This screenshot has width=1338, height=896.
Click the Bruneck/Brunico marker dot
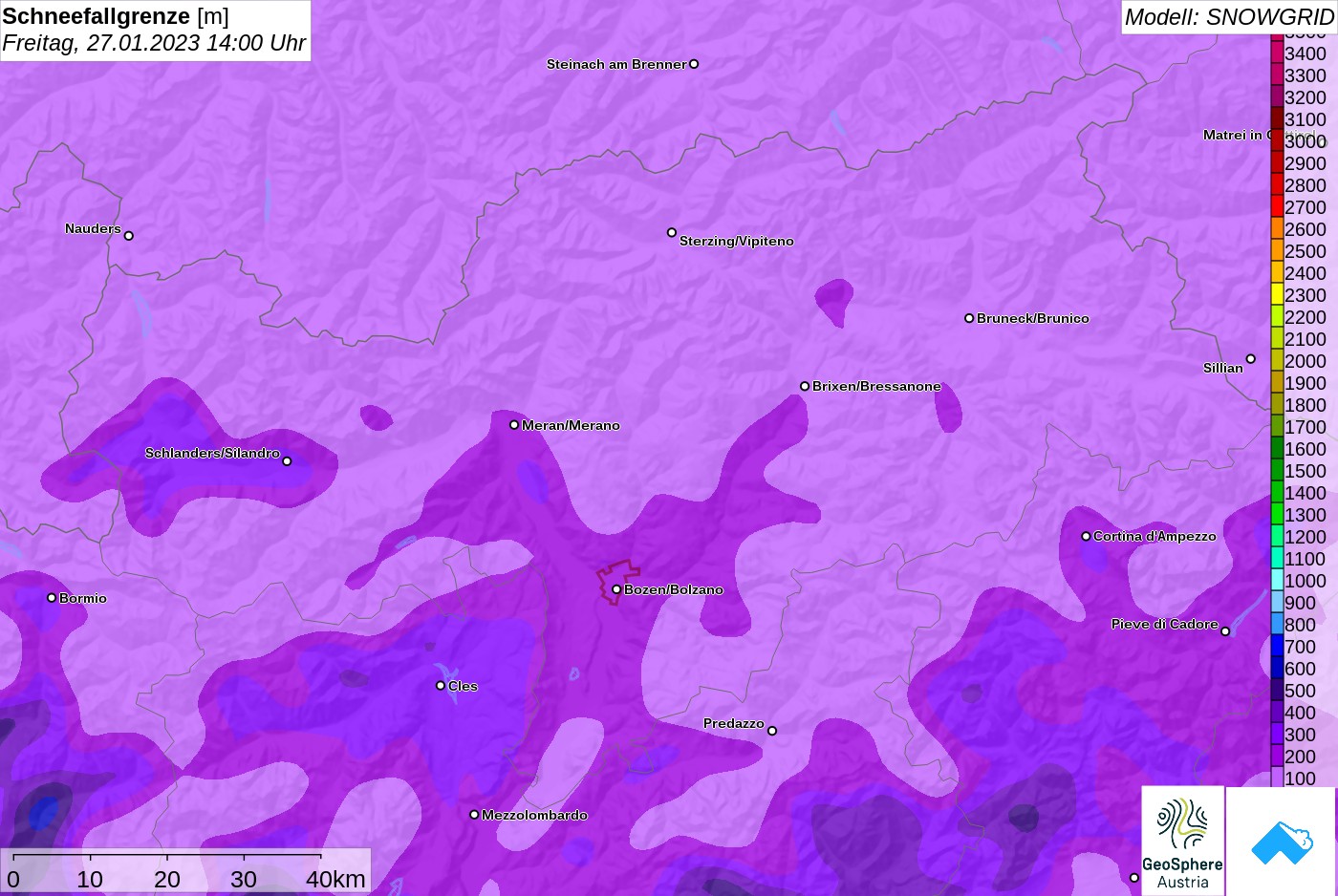(x=969, y=318)
